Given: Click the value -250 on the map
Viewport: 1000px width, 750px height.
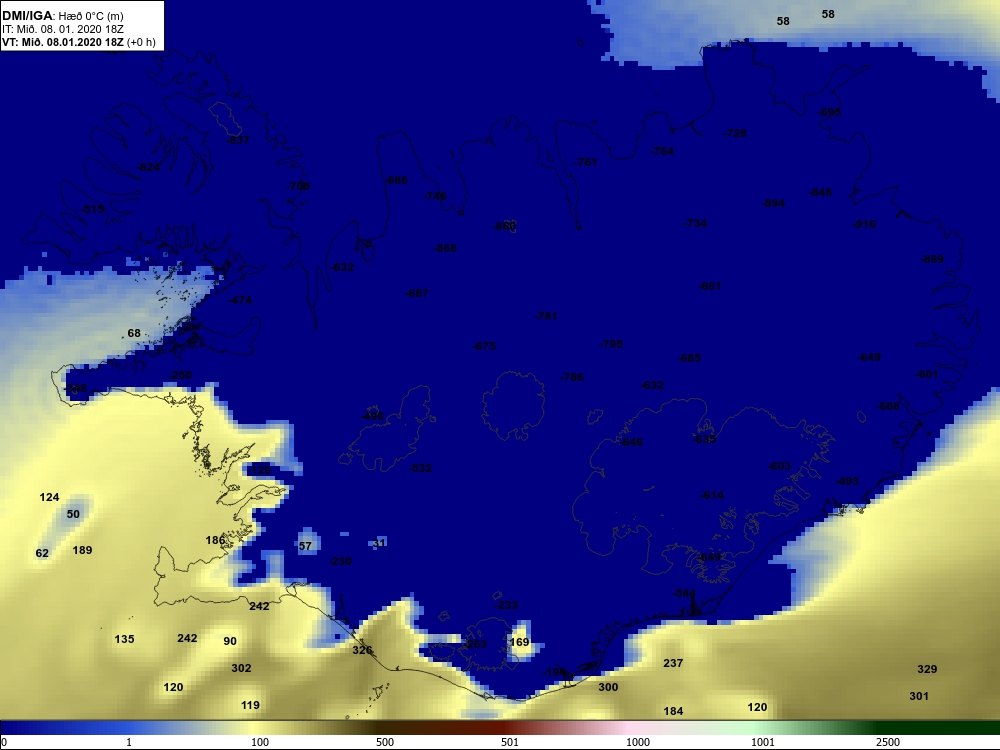Looking at the screenshot, I should 180,375.
